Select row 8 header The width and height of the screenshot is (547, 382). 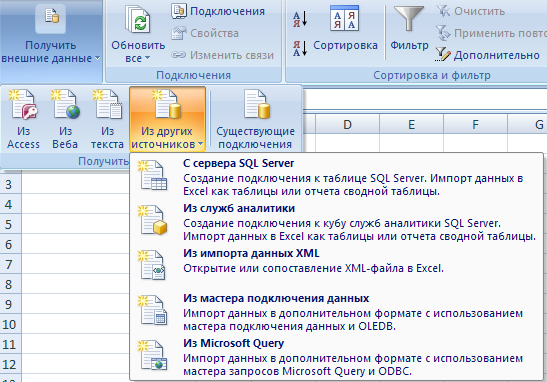10,284
